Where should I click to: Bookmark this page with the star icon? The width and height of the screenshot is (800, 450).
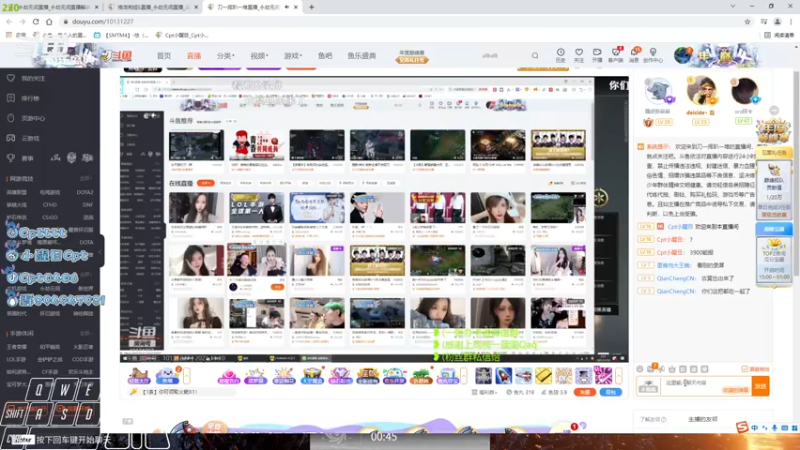pyautogui.click(x=747, y=21)
